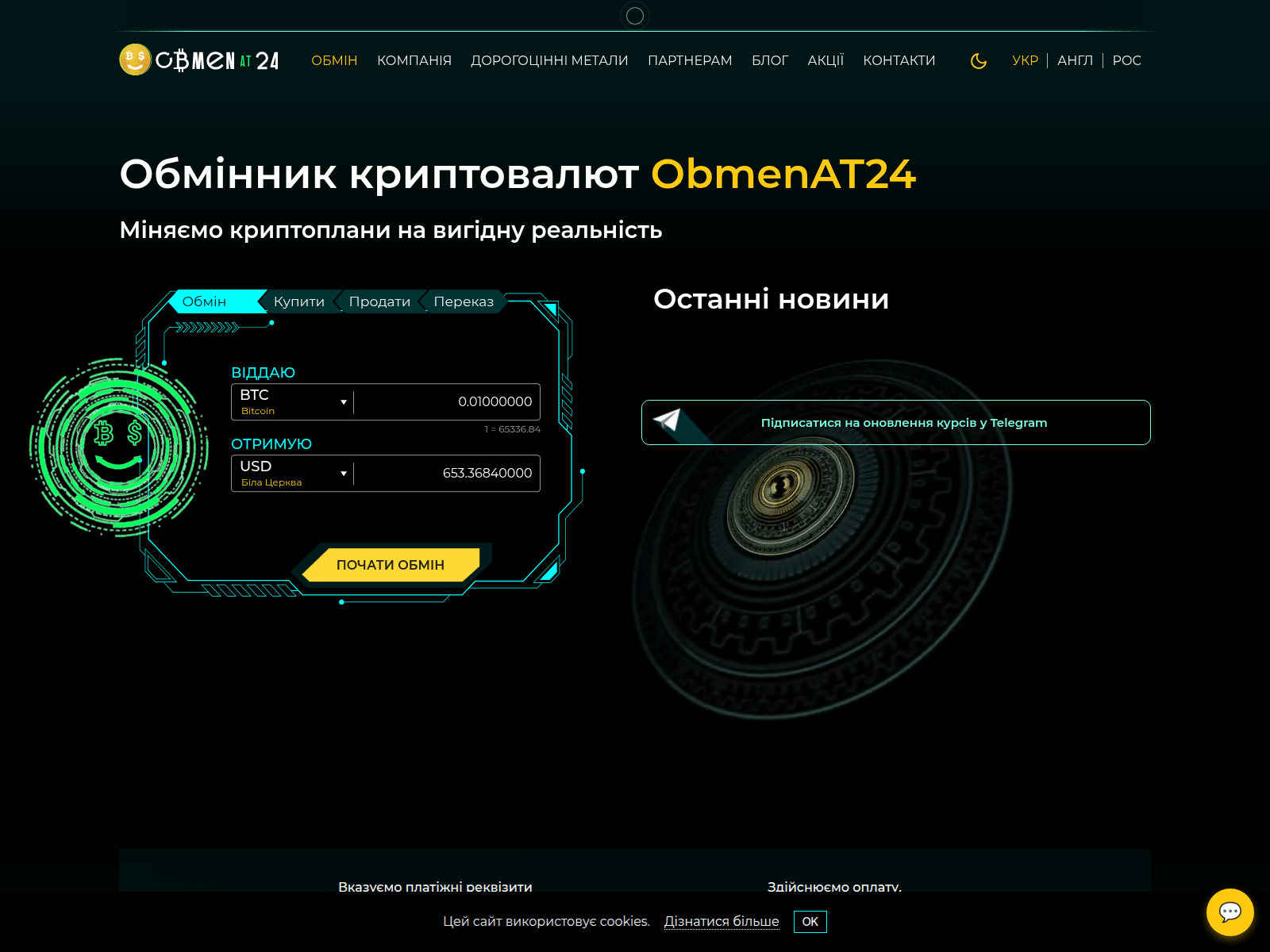Select the Обмін tab
Image resolution: width=1270 pixels, height=952 pixels.
click(x=214, y=301)
